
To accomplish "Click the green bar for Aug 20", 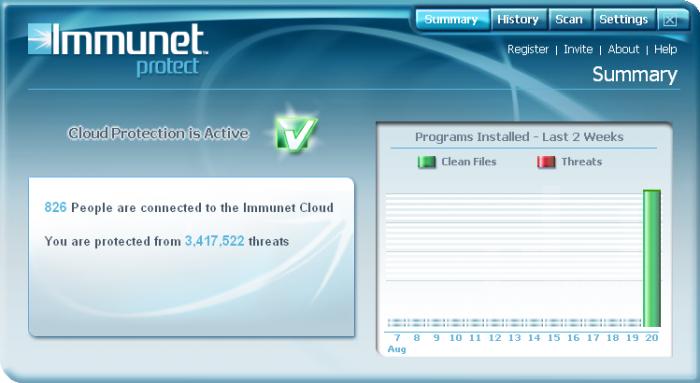I will click(652, 258).
